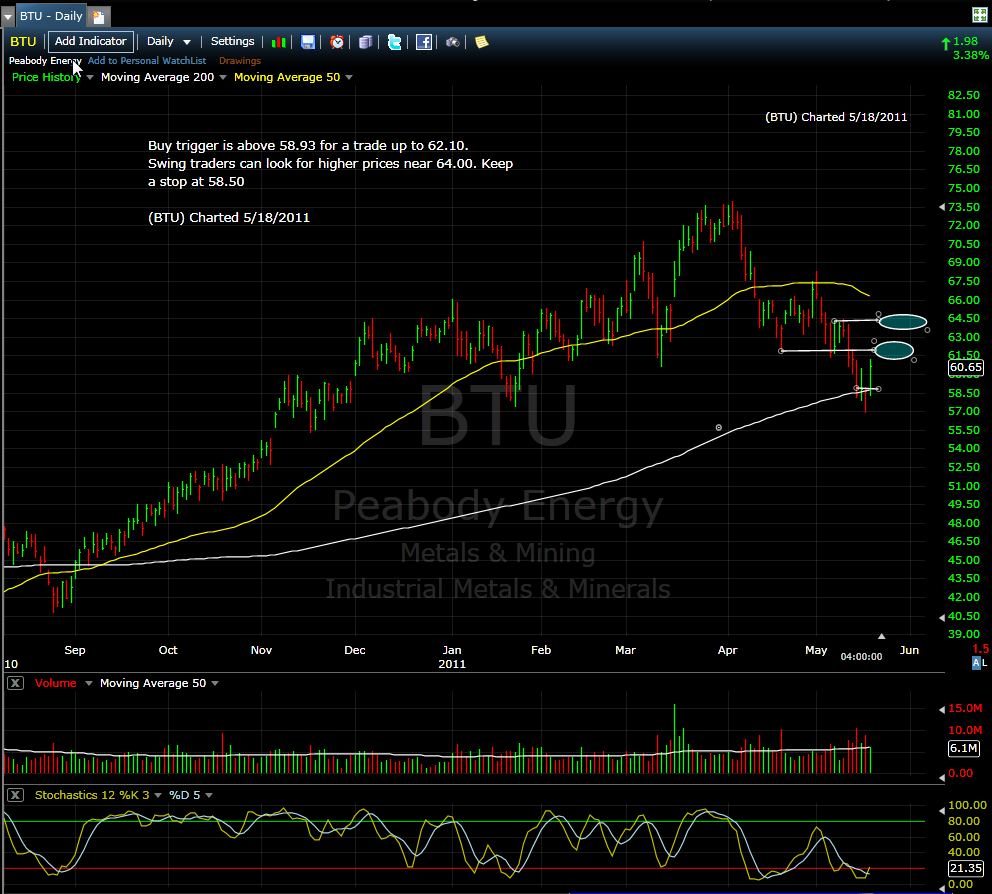
Task: Expand the Price History dropdown arrow
Action: click(x=90, y=77)
